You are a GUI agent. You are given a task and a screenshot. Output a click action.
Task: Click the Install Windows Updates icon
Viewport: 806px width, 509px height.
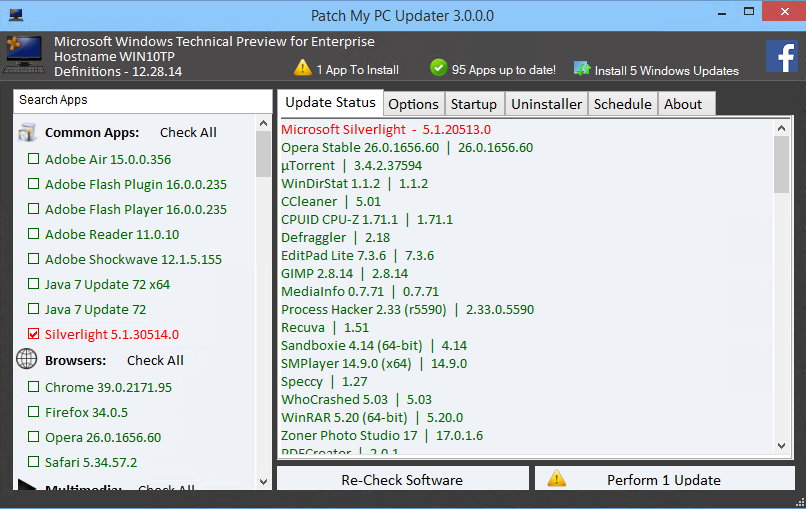click(582, 69)
